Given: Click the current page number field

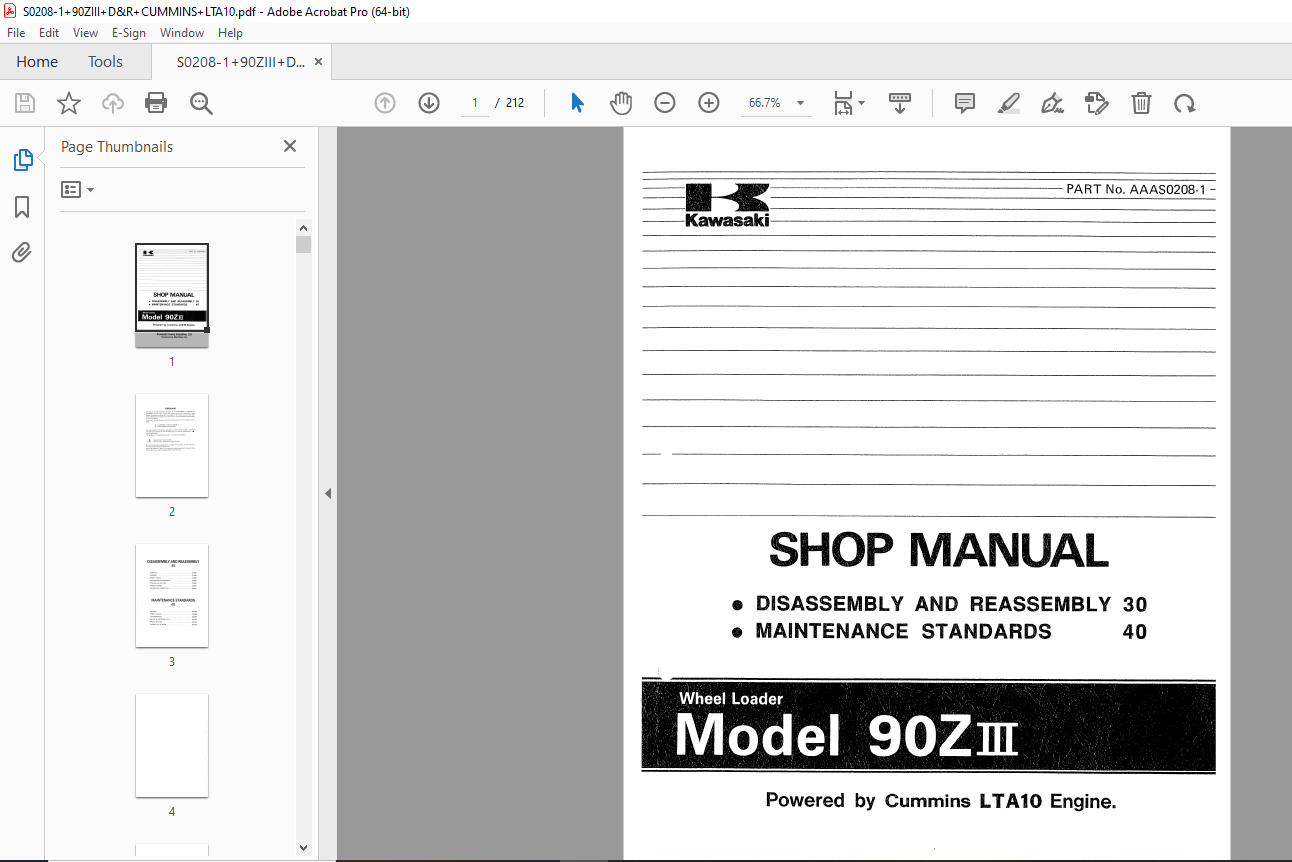Looking at the screenshot, I should click(x=474, y=103).
